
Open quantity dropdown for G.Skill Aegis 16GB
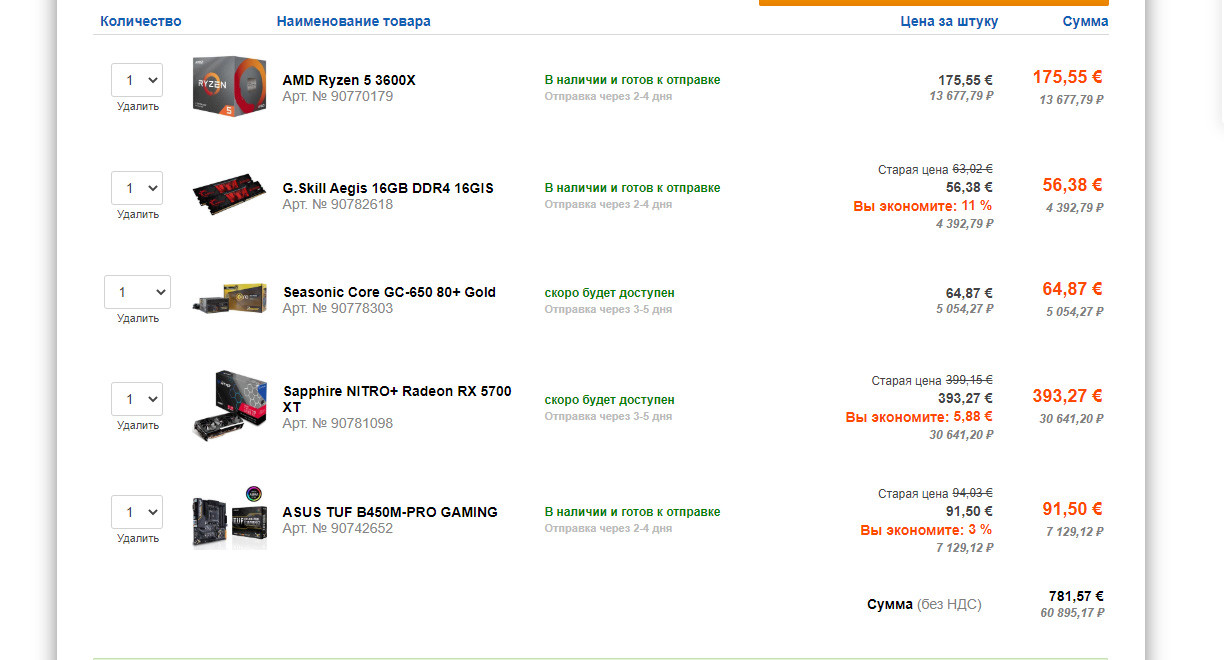(137, 187)
